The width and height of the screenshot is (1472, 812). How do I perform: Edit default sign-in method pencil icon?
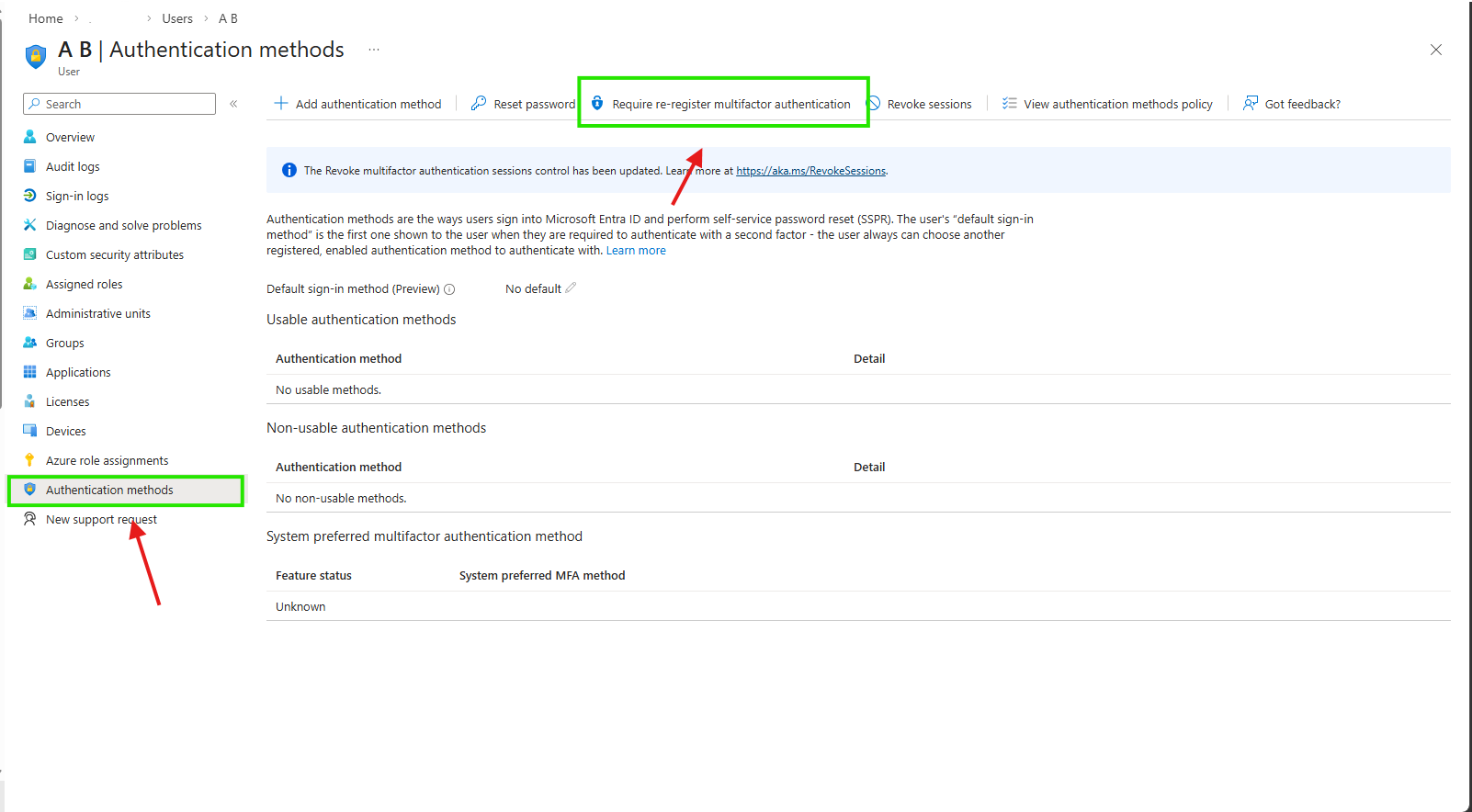(x=571, y=288)
